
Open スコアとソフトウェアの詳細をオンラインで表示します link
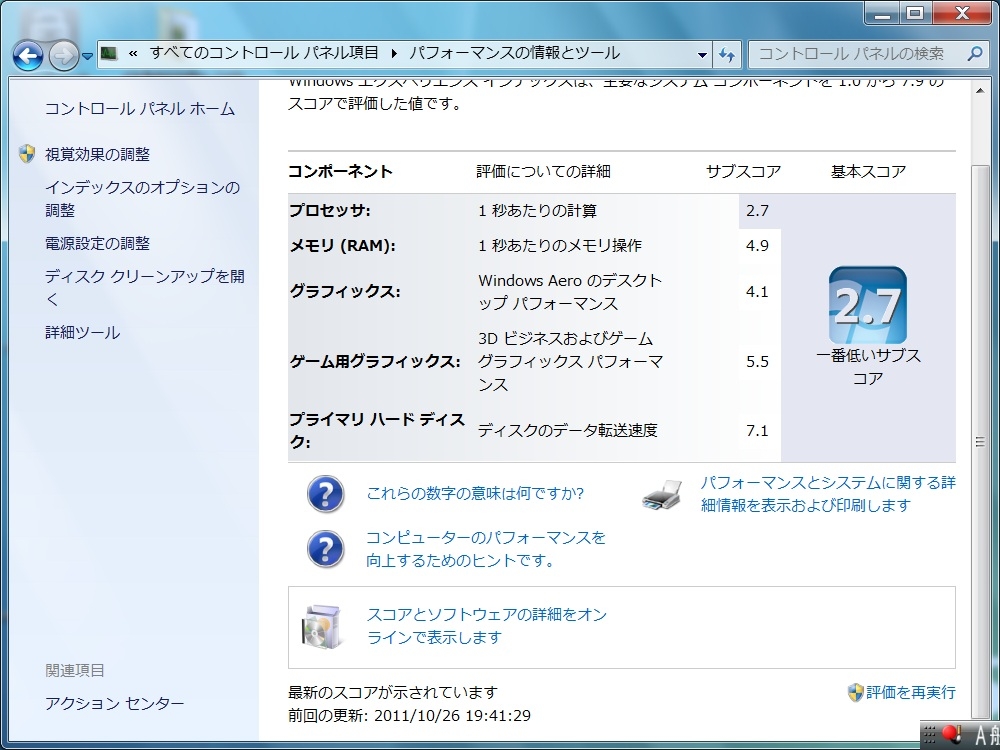(x=487, y=626)
